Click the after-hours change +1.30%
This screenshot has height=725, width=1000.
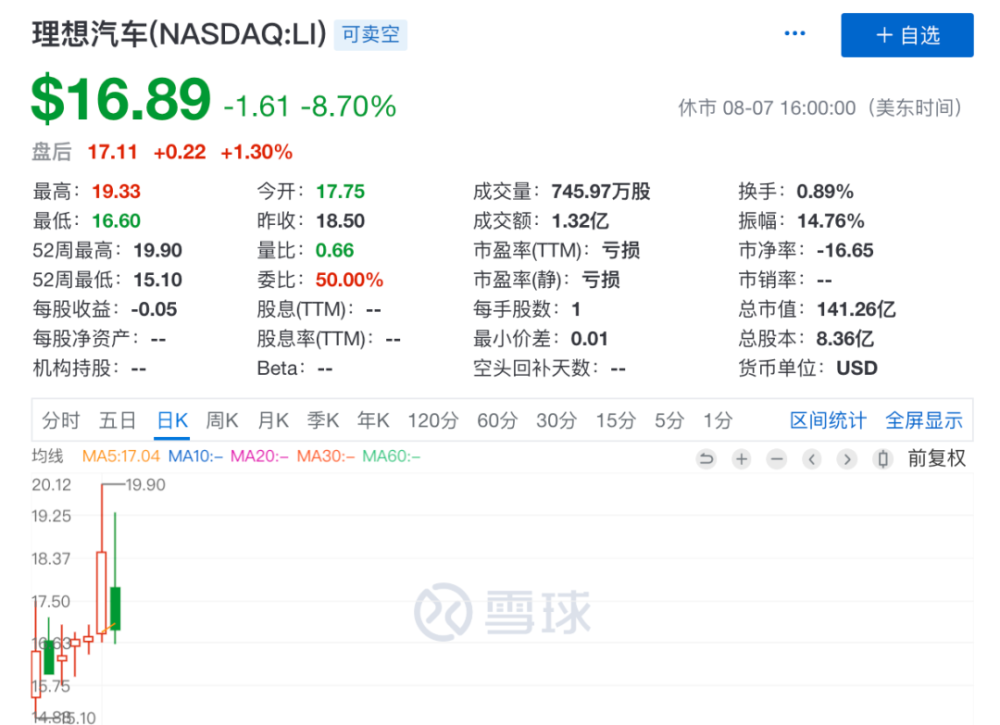(256, 152)
